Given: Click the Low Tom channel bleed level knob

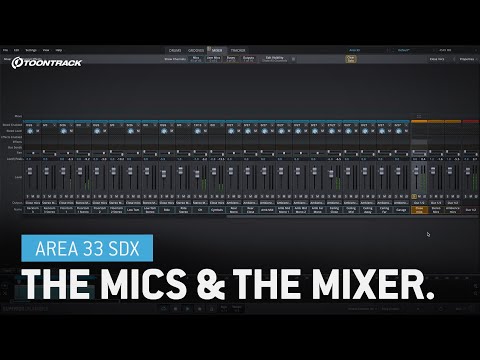Looking at the screenshot, I should click(130, 131).
